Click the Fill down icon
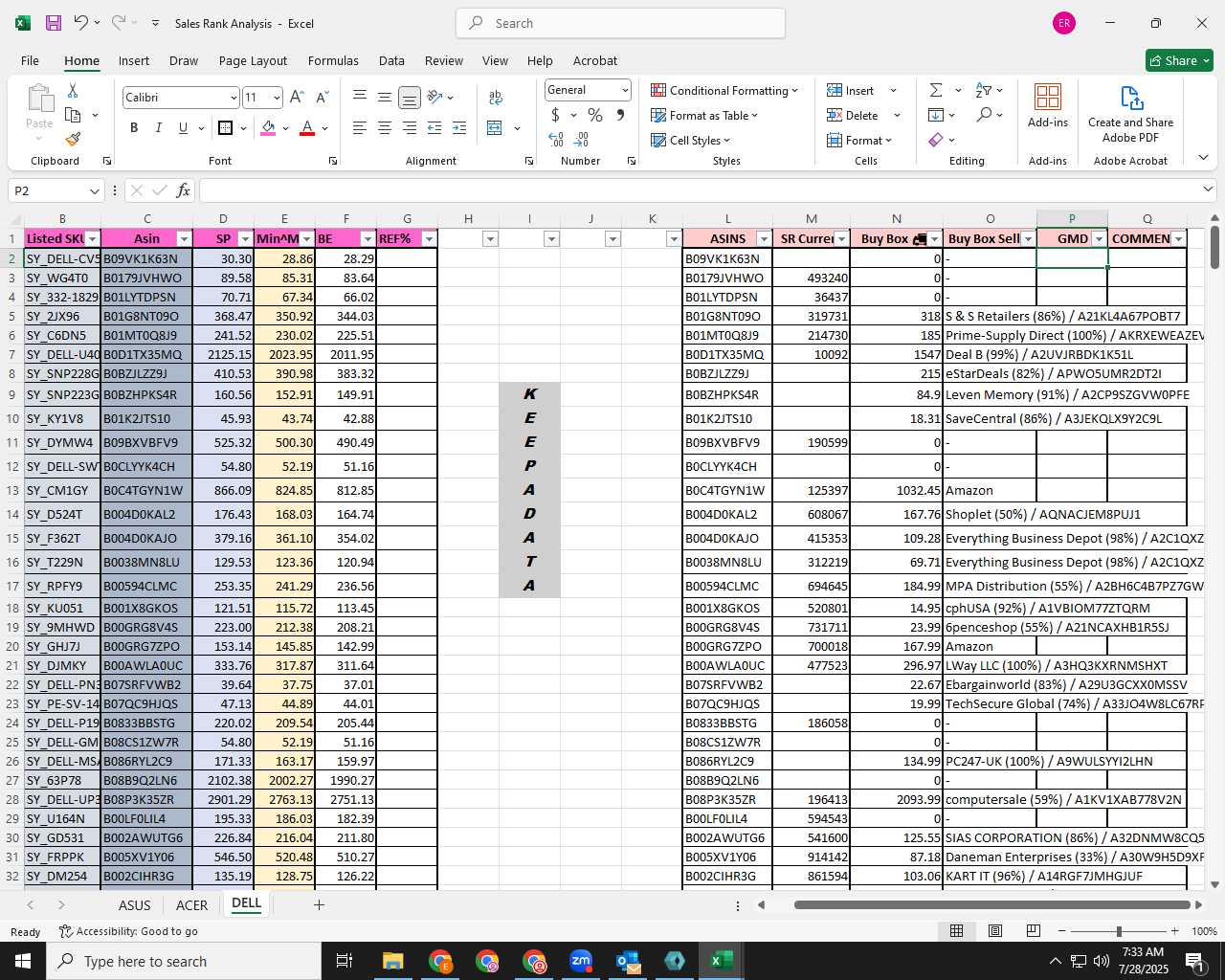Screen dimensions: 1225x980 pos(936,115)
